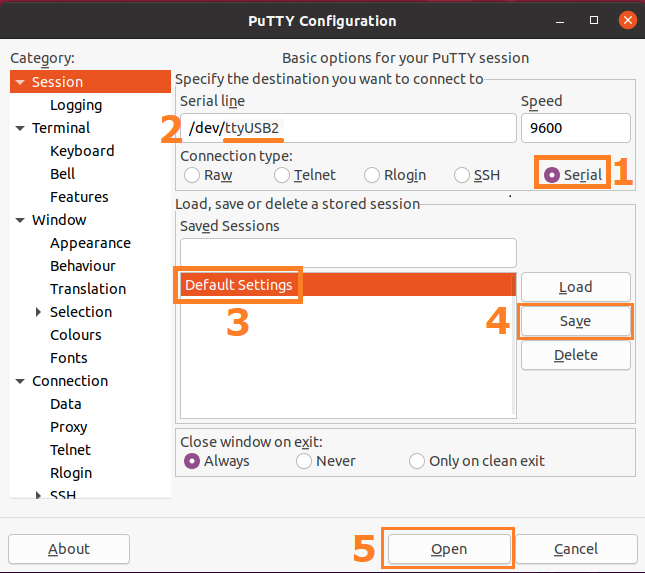Go to the Keyboard settings category
Screen dimensions: 645x573
82,151
